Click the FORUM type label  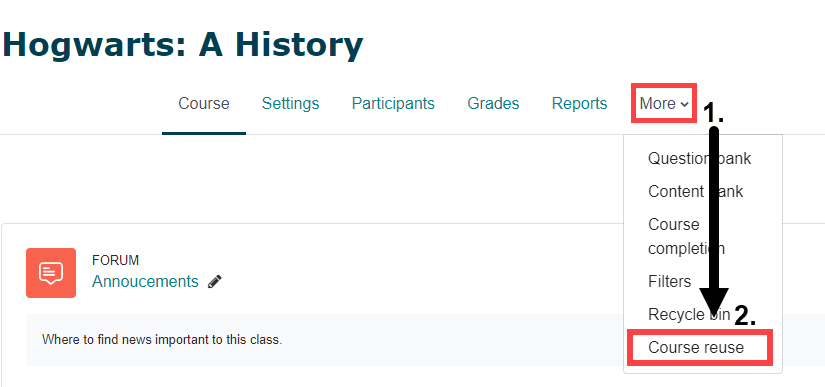[x=115, y=260]
